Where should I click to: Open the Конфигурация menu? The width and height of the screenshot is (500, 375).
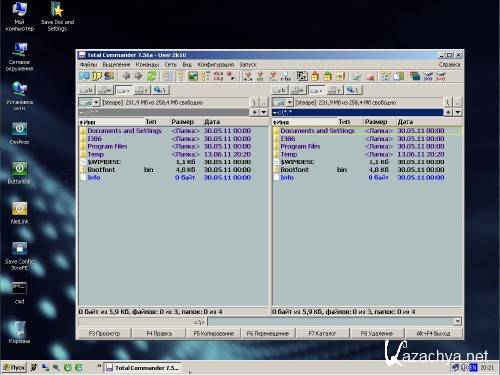(x=216, y=64)
